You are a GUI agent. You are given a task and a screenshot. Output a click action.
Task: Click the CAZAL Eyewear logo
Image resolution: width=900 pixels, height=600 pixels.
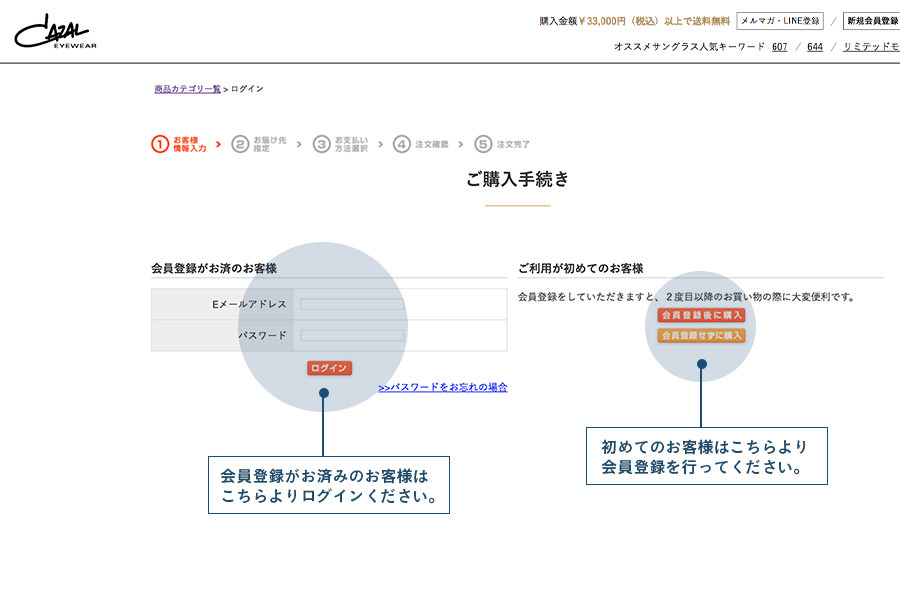[x=56, y=32]
